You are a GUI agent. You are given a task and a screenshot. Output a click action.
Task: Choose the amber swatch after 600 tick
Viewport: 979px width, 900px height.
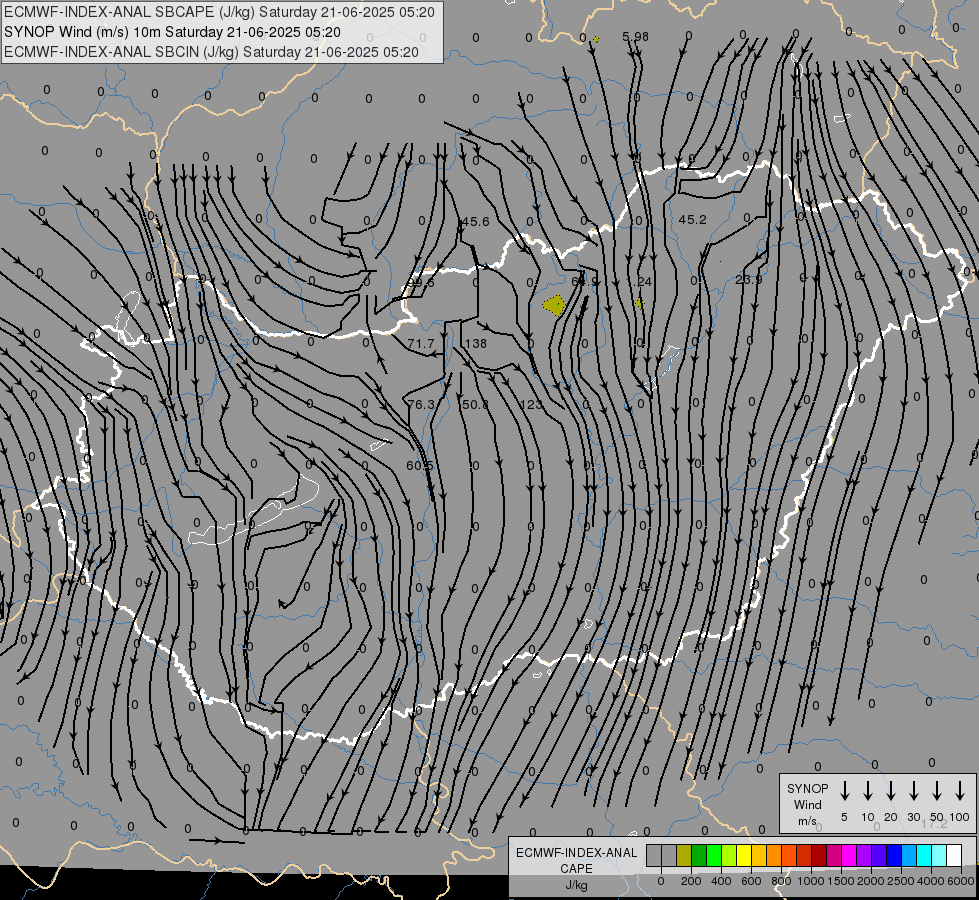(x=759, y=856)
